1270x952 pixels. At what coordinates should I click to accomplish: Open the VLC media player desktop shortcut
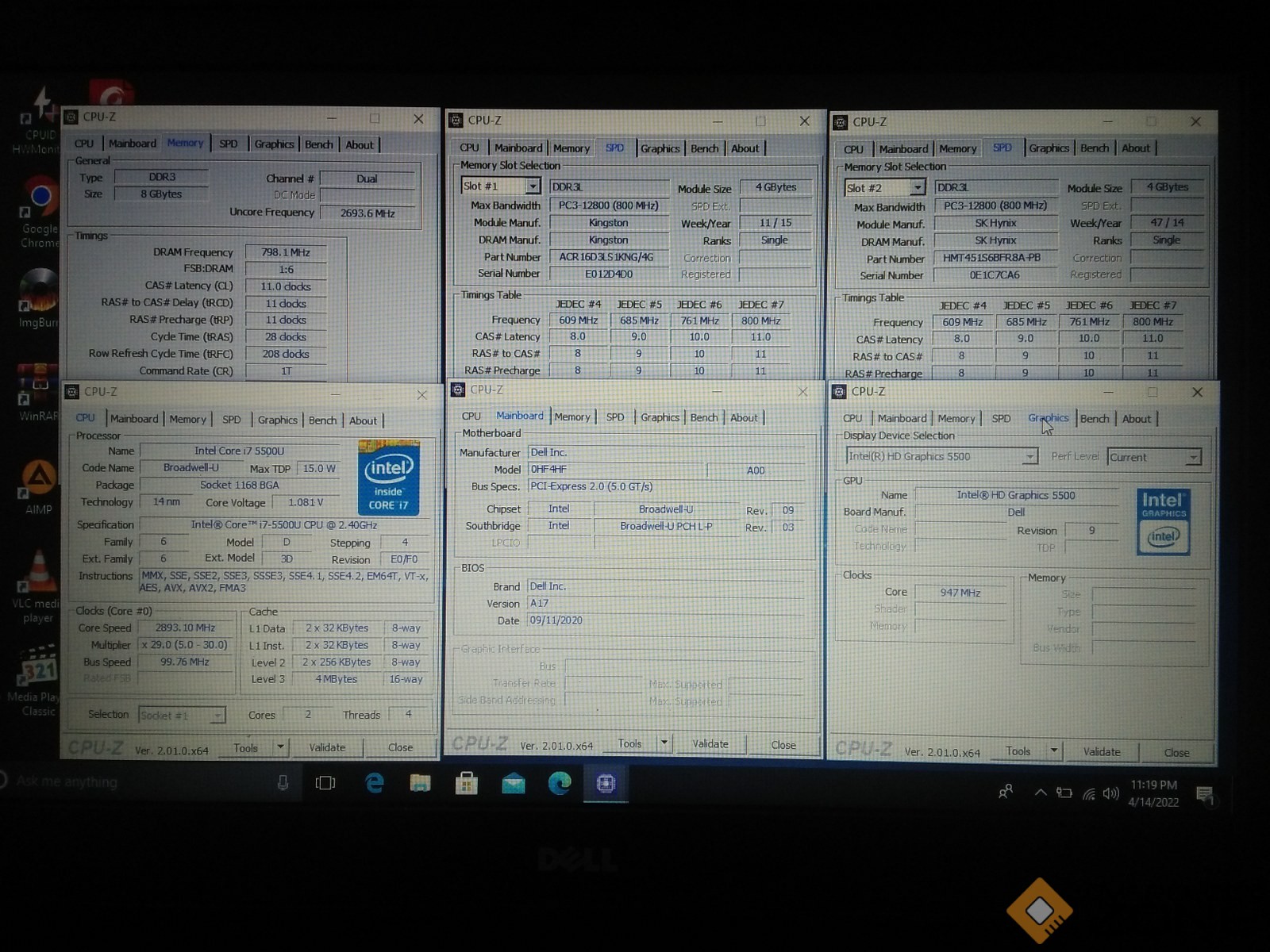click(x=37, y=585)
